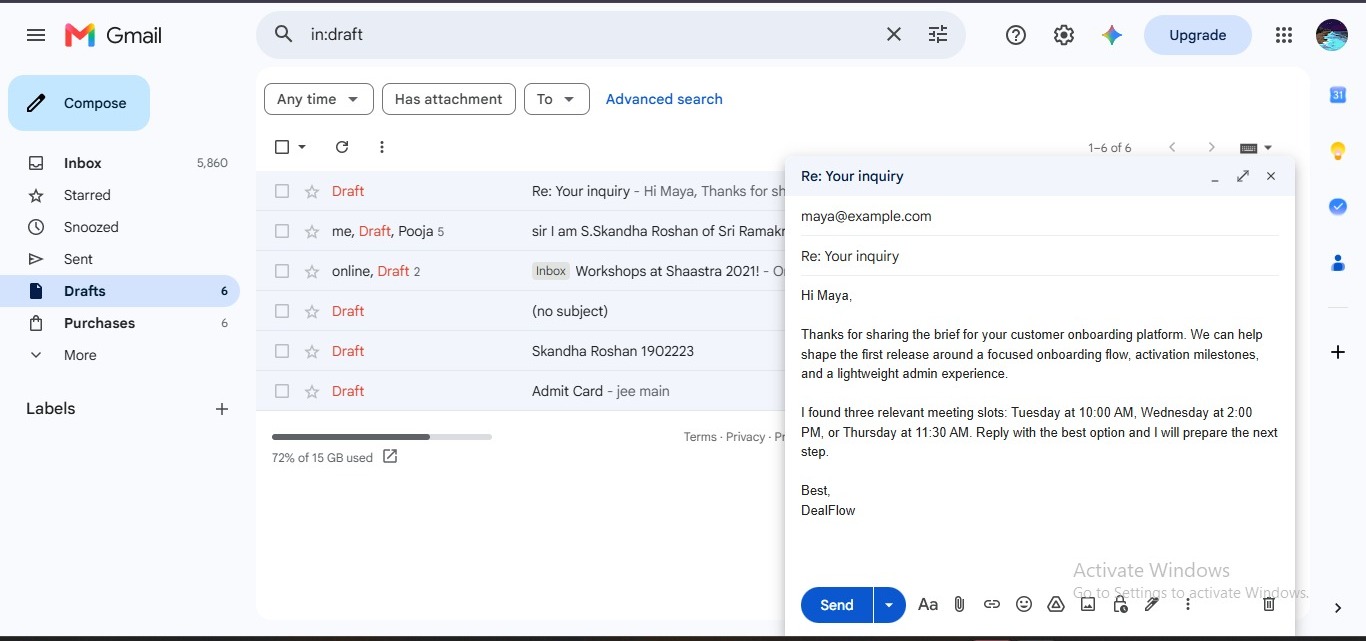Click the insert link icon

(x=992, y=604)
